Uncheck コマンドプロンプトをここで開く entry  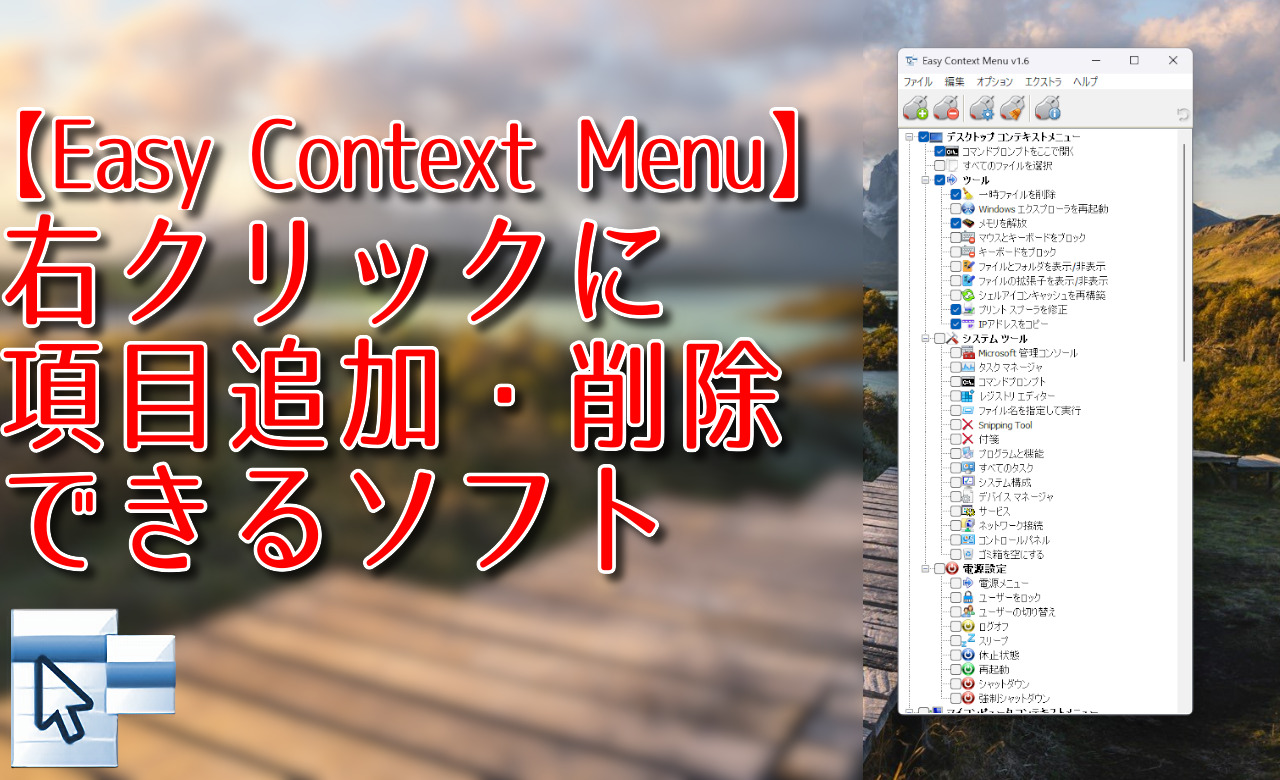[939, 152]
